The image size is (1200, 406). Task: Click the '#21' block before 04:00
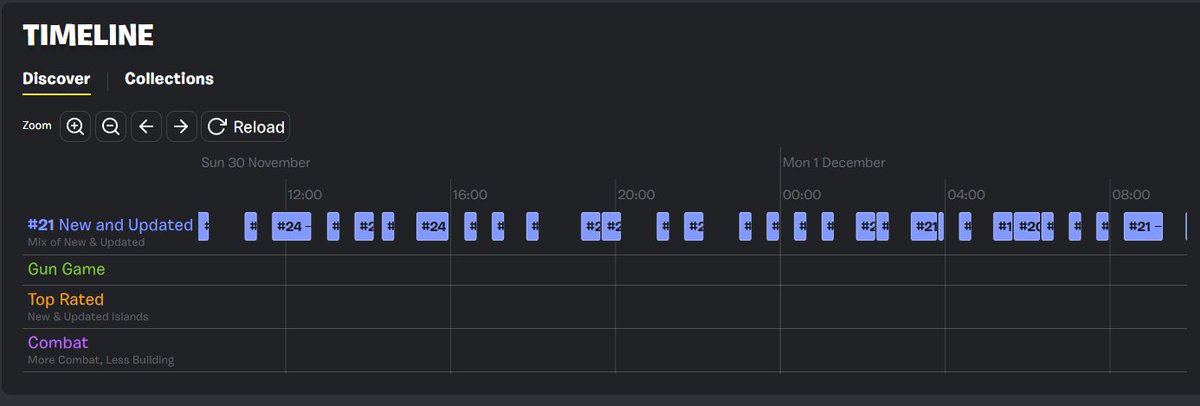coord(924,226)
